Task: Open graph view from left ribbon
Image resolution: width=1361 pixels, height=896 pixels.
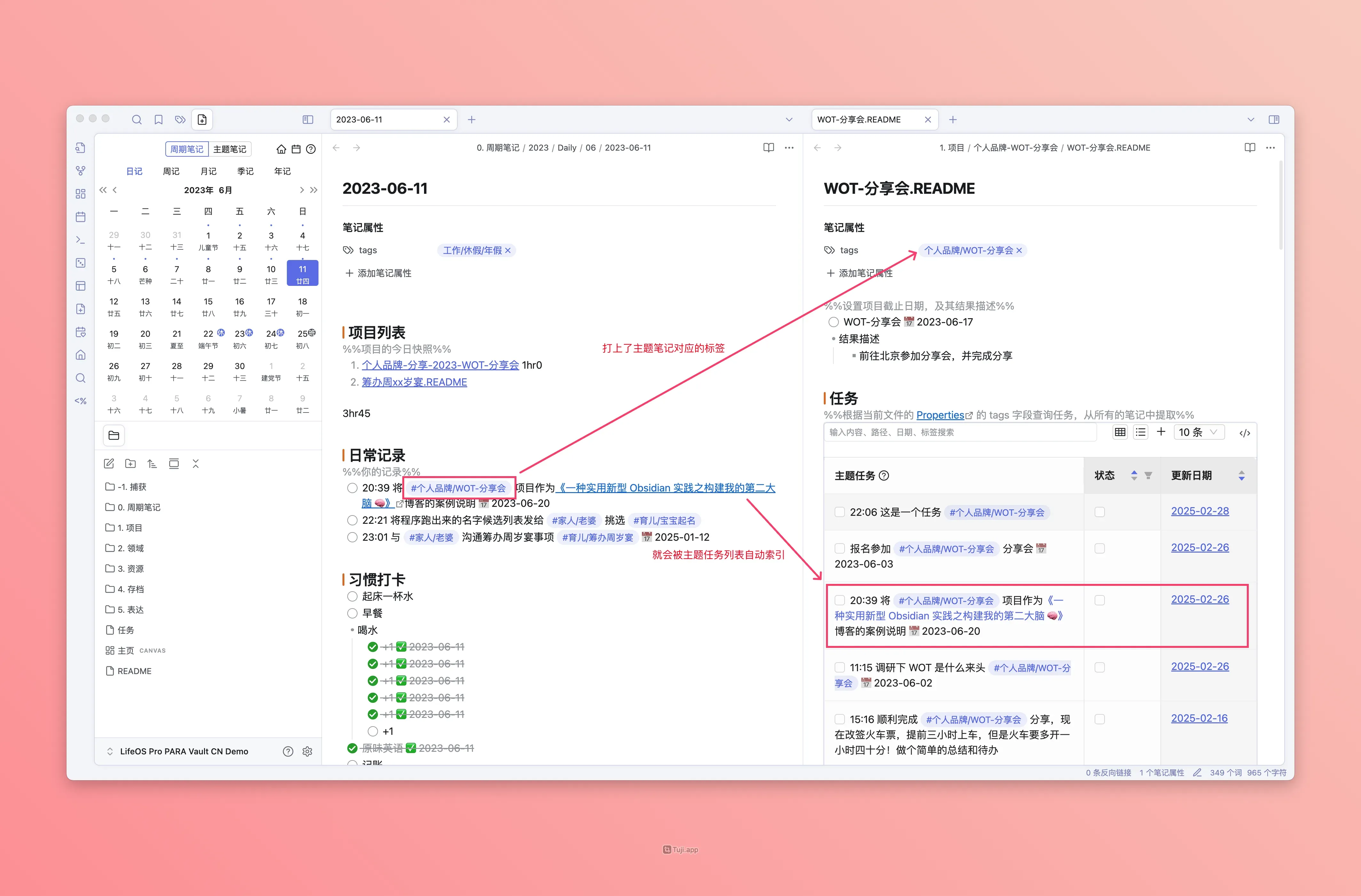Action: click(81, 170)
